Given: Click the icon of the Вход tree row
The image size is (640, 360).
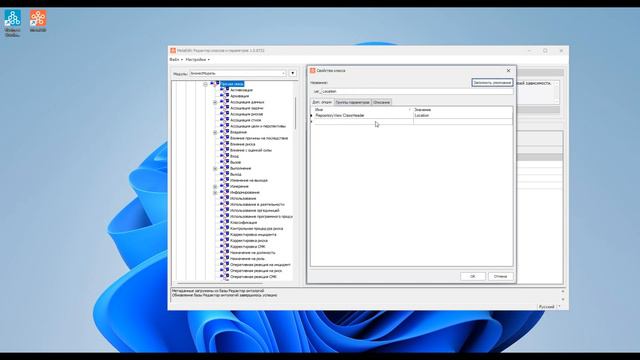Looking at the screenshot, I should [225, 156].
